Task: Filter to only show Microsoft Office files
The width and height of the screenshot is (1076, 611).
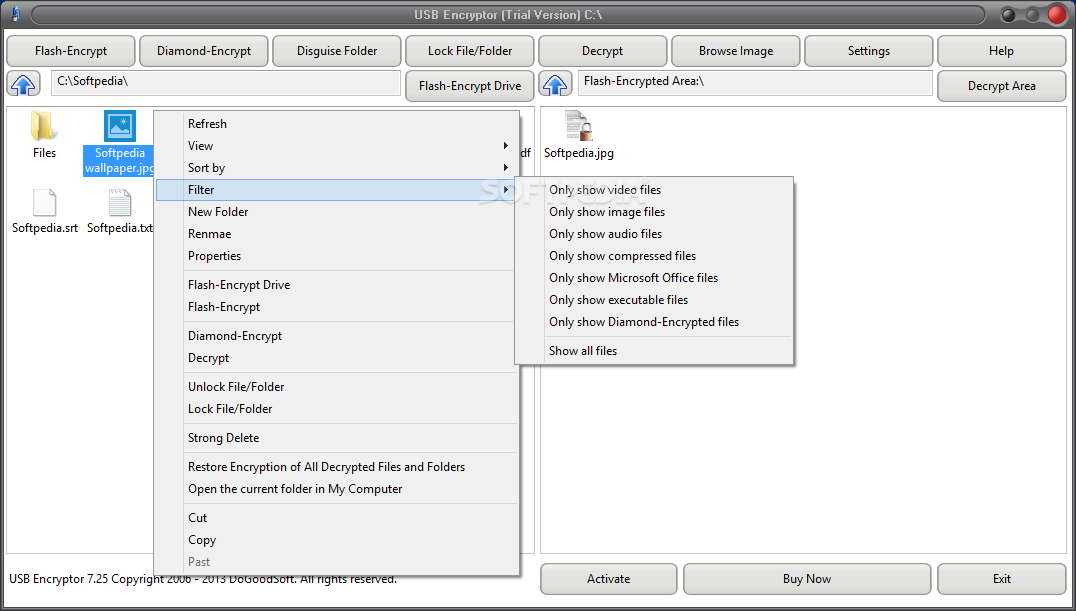Action: tap(654, 277)
